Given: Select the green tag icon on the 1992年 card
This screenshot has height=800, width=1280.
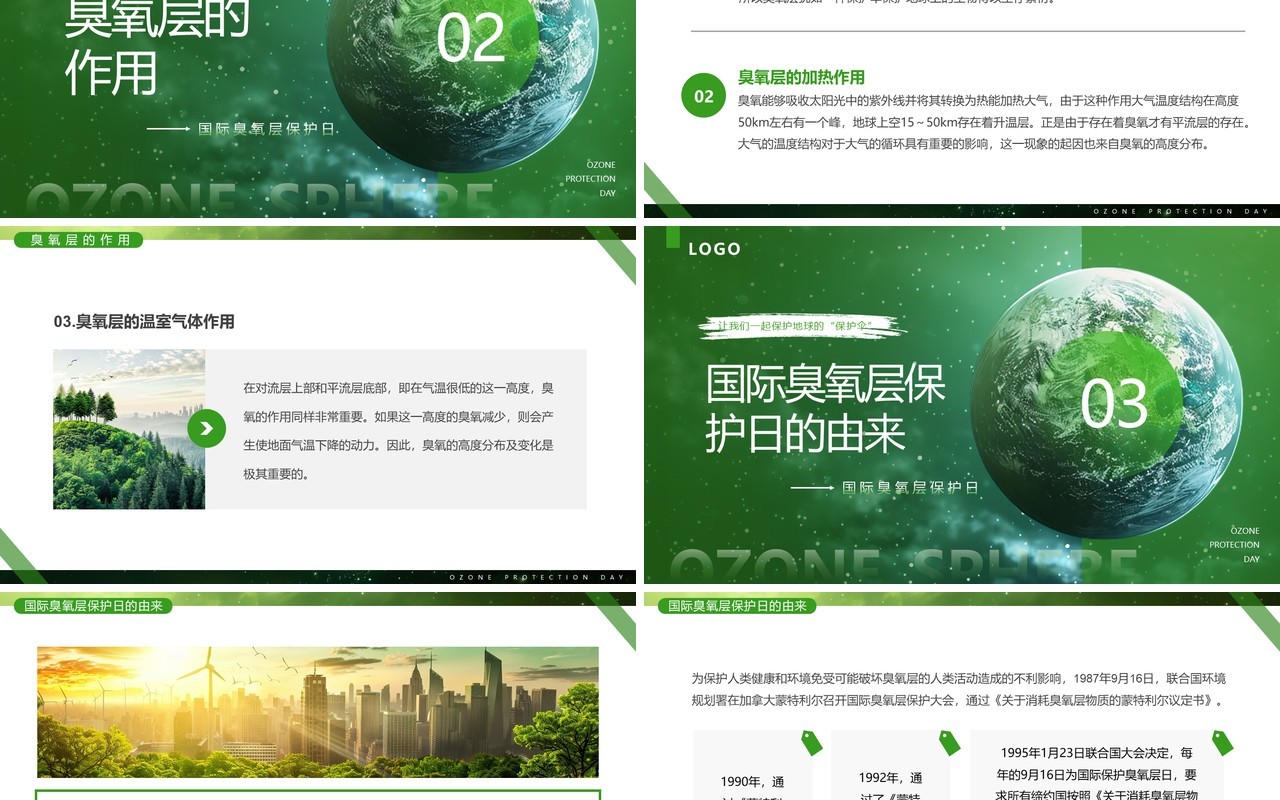Looking at the screenshot, I should (x=949, y=742).
